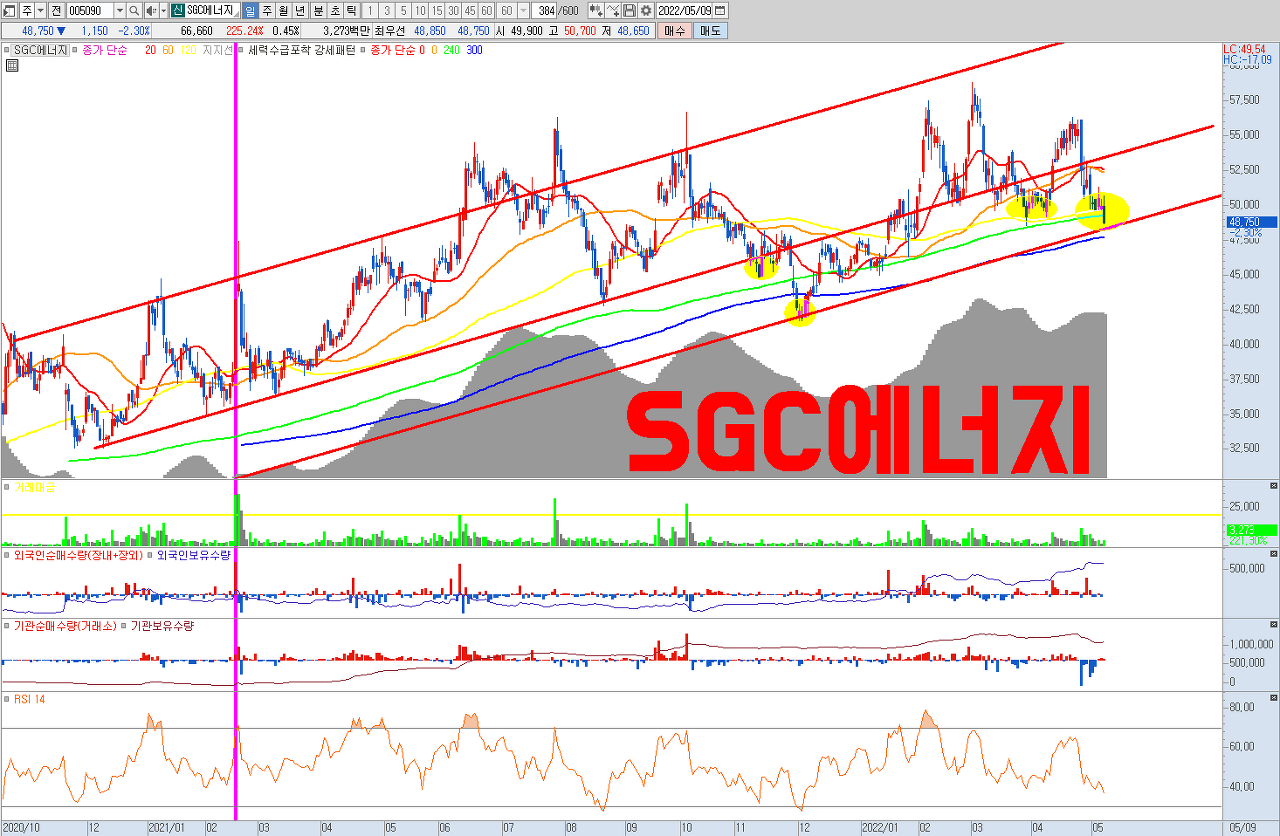
Task: Click the 15 interval button
Action: tap(436, 10)
